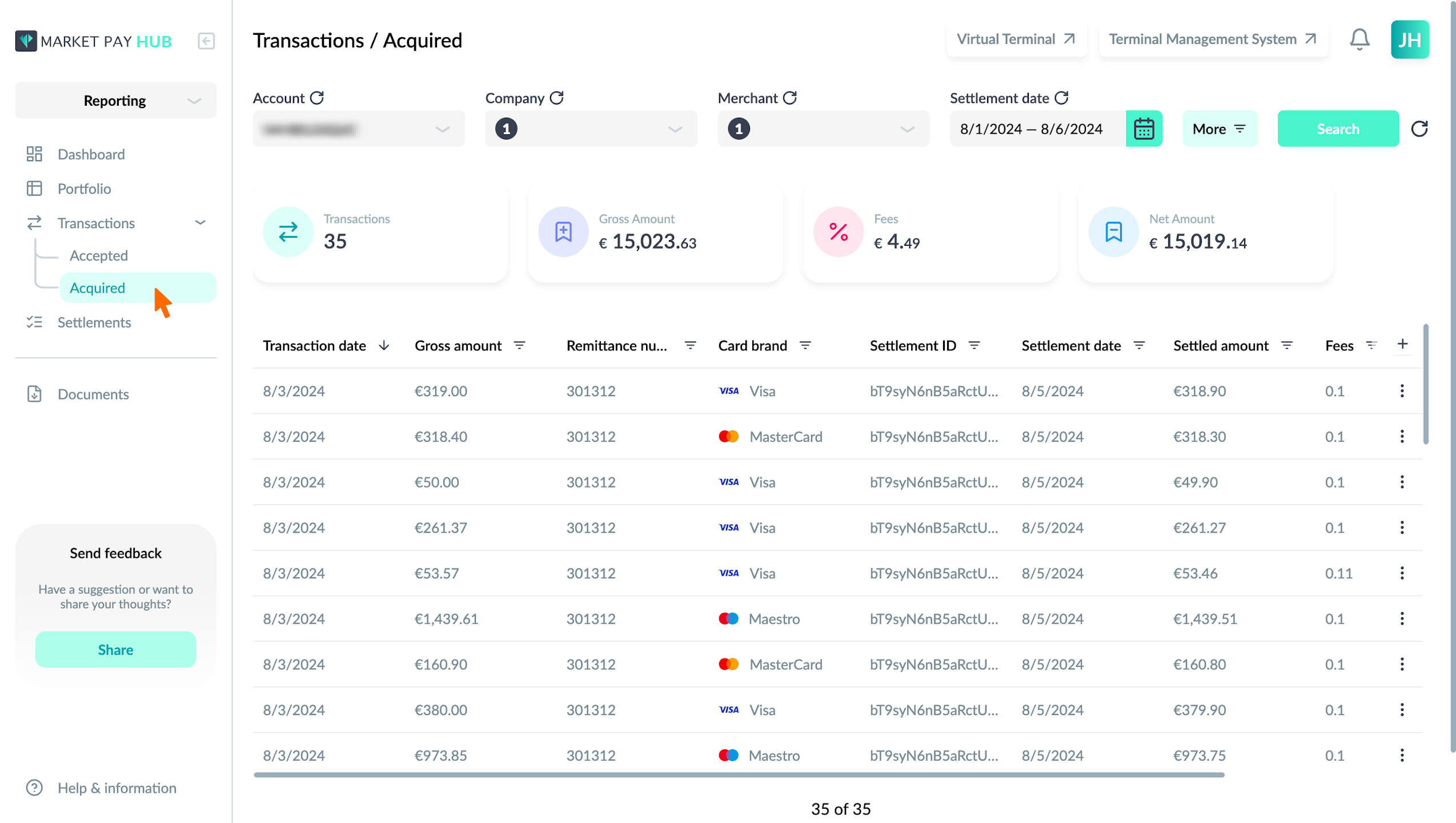Filter the Settled amount column
The width and height of the screenshot is (1456, 823).
pos(1286,345)
